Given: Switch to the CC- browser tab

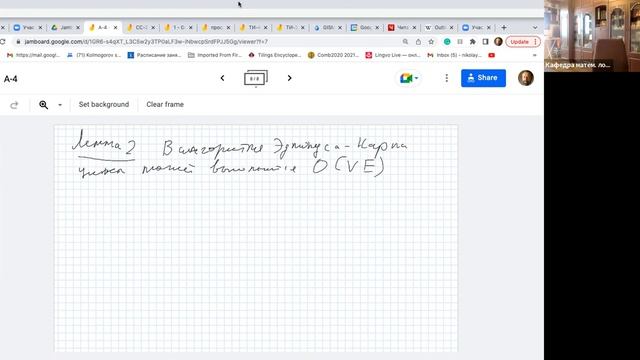Looking at the screenshot, I should 140,27.
